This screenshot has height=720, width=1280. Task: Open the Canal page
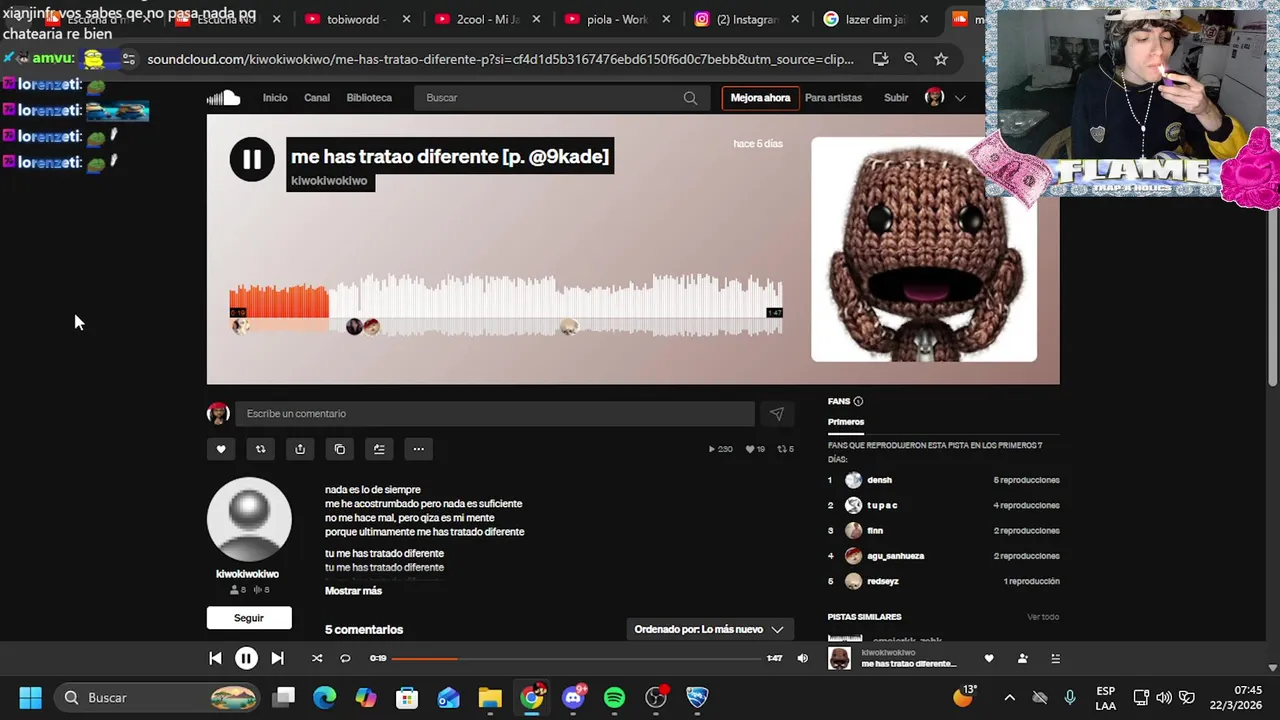(317, 98)
